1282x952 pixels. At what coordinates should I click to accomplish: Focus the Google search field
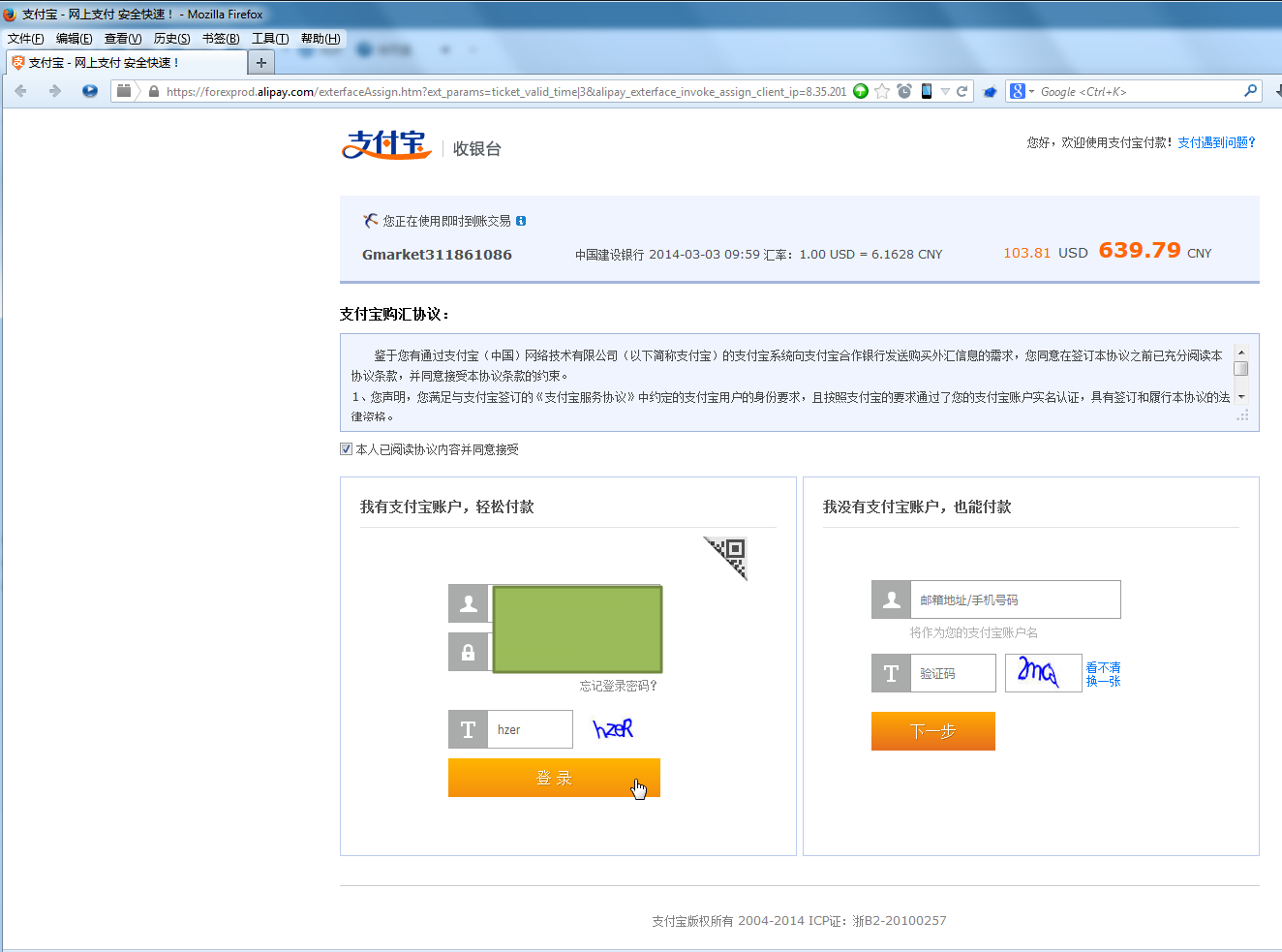click(1140, 92)
